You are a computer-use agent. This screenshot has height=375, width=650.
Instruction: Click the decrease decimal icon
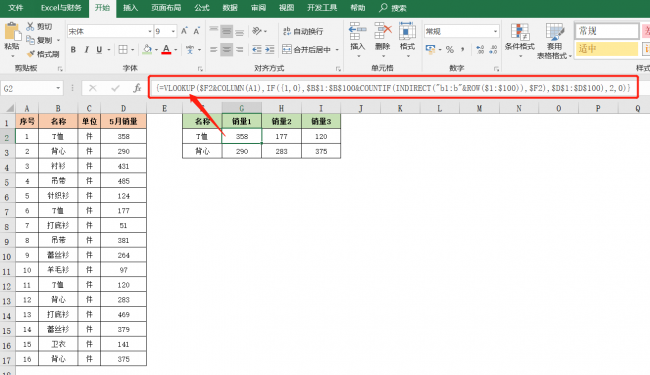click(493, 50)
